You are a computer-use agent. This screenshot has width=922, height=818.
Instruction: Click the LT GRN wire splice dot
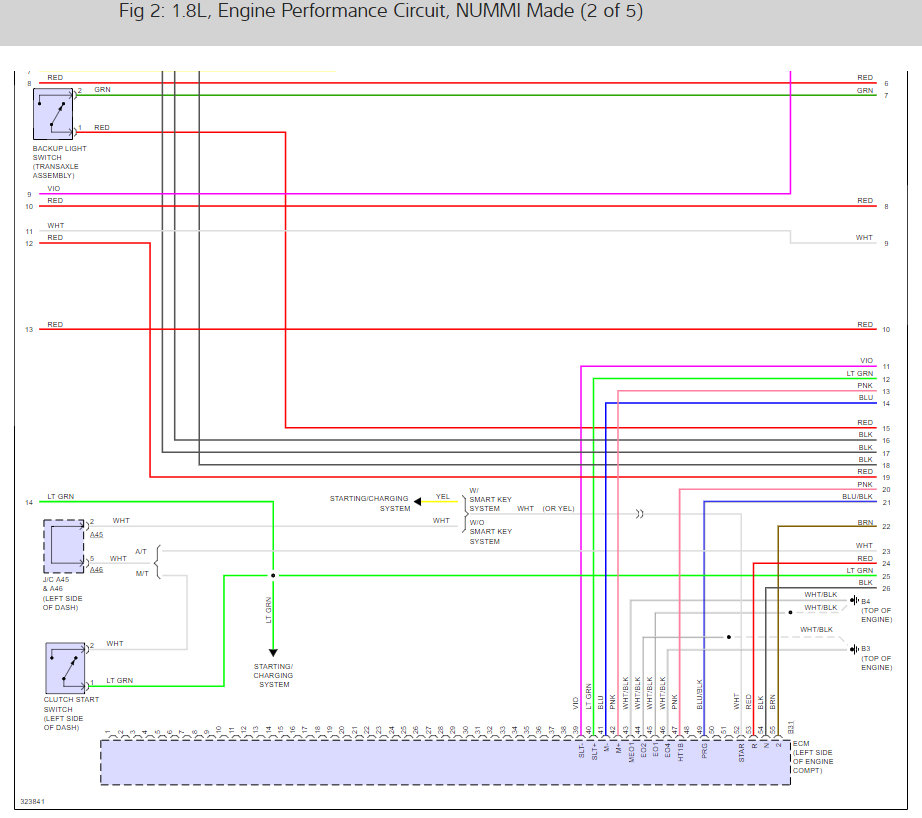273,576
